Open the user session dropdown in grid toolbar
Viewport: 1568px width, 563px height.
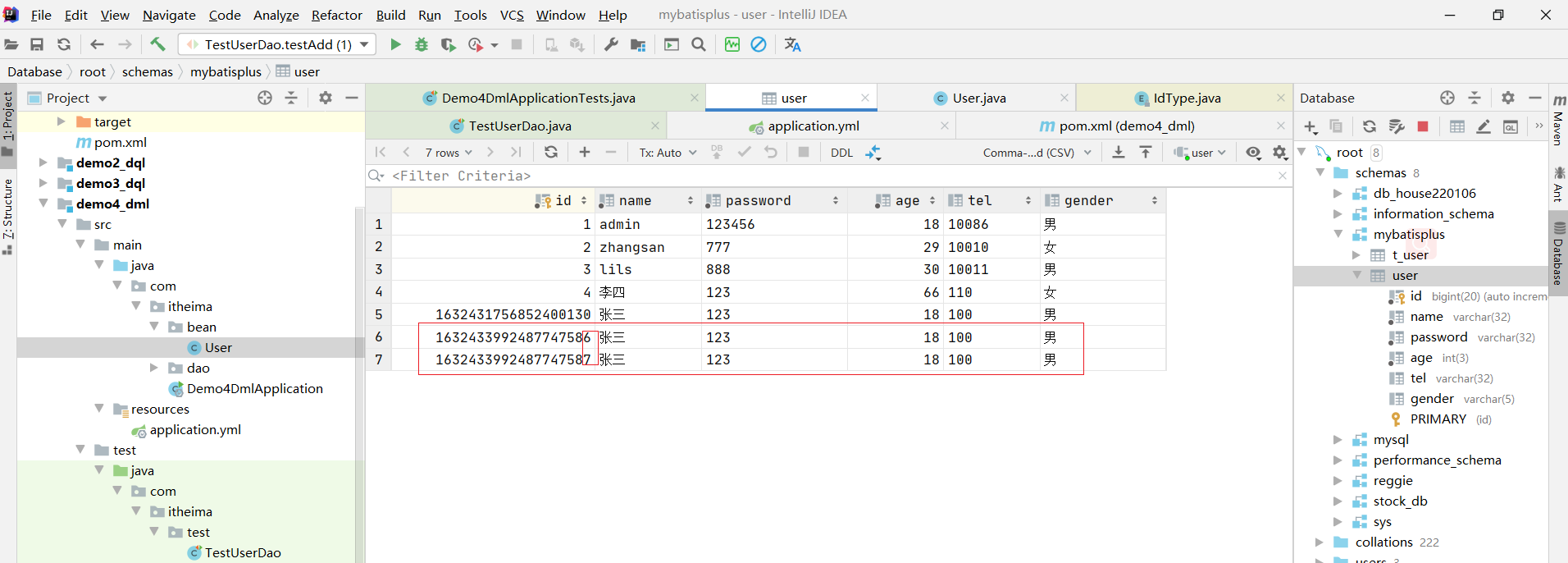(x=1199, y=153)
